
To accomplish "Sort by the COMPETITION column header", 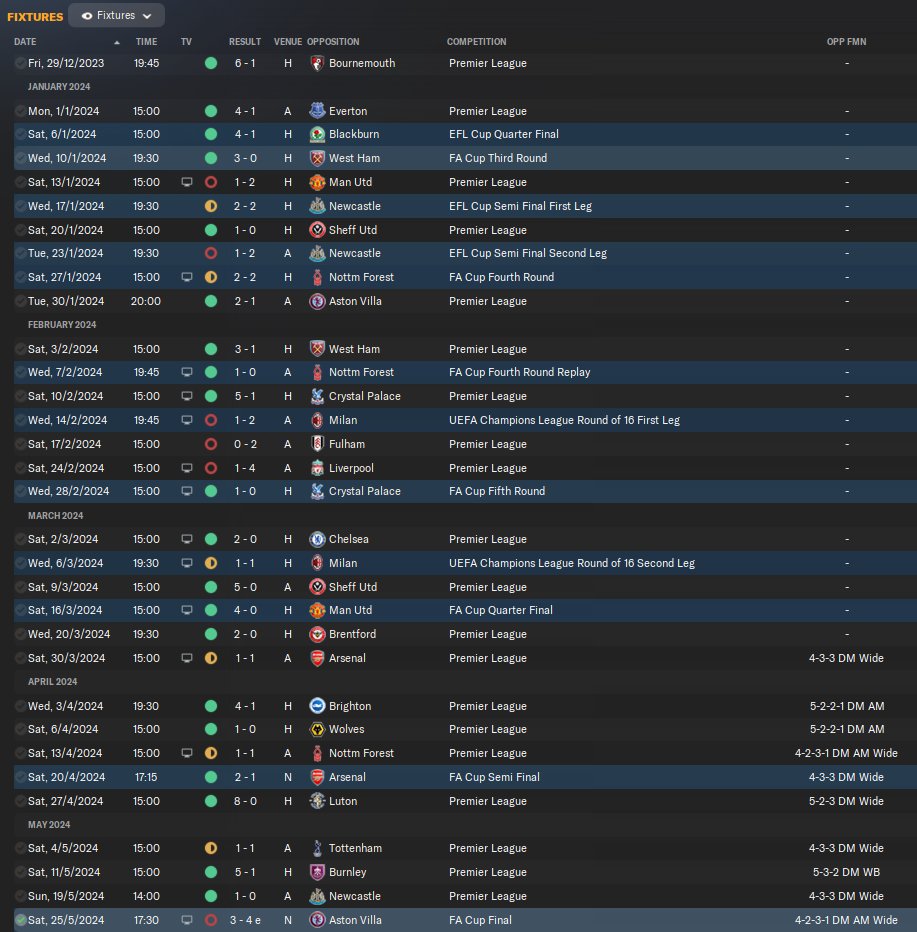I will click(477, 42).
